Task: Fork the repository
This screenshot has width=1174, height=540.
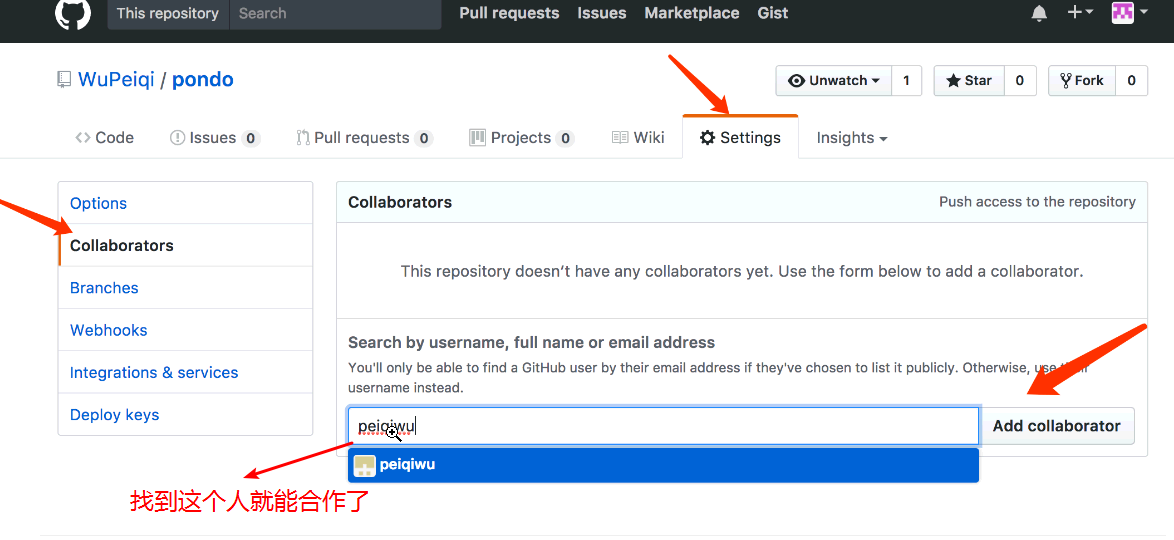Action: (x=1082, y=81)
